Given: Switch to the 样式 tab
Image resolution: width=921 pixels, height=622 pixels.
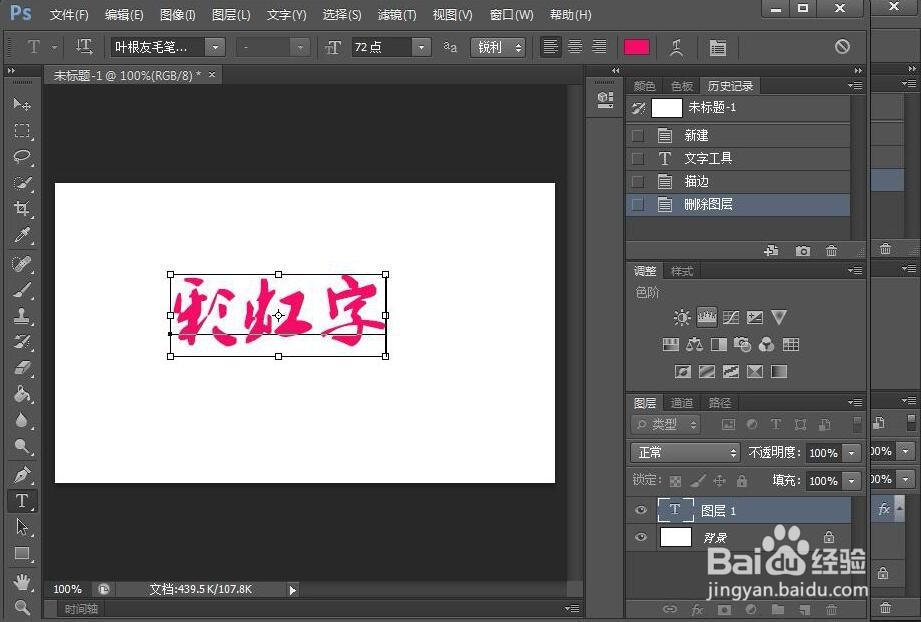Looking at the screenshot, I should [682, 271].
